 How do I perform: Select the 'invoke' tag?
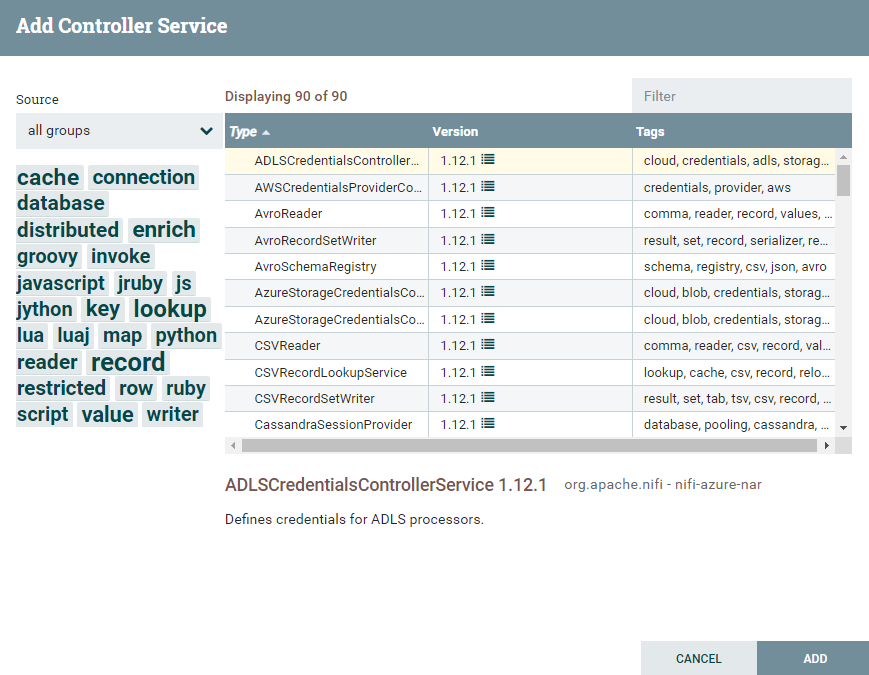pos(120,257)
